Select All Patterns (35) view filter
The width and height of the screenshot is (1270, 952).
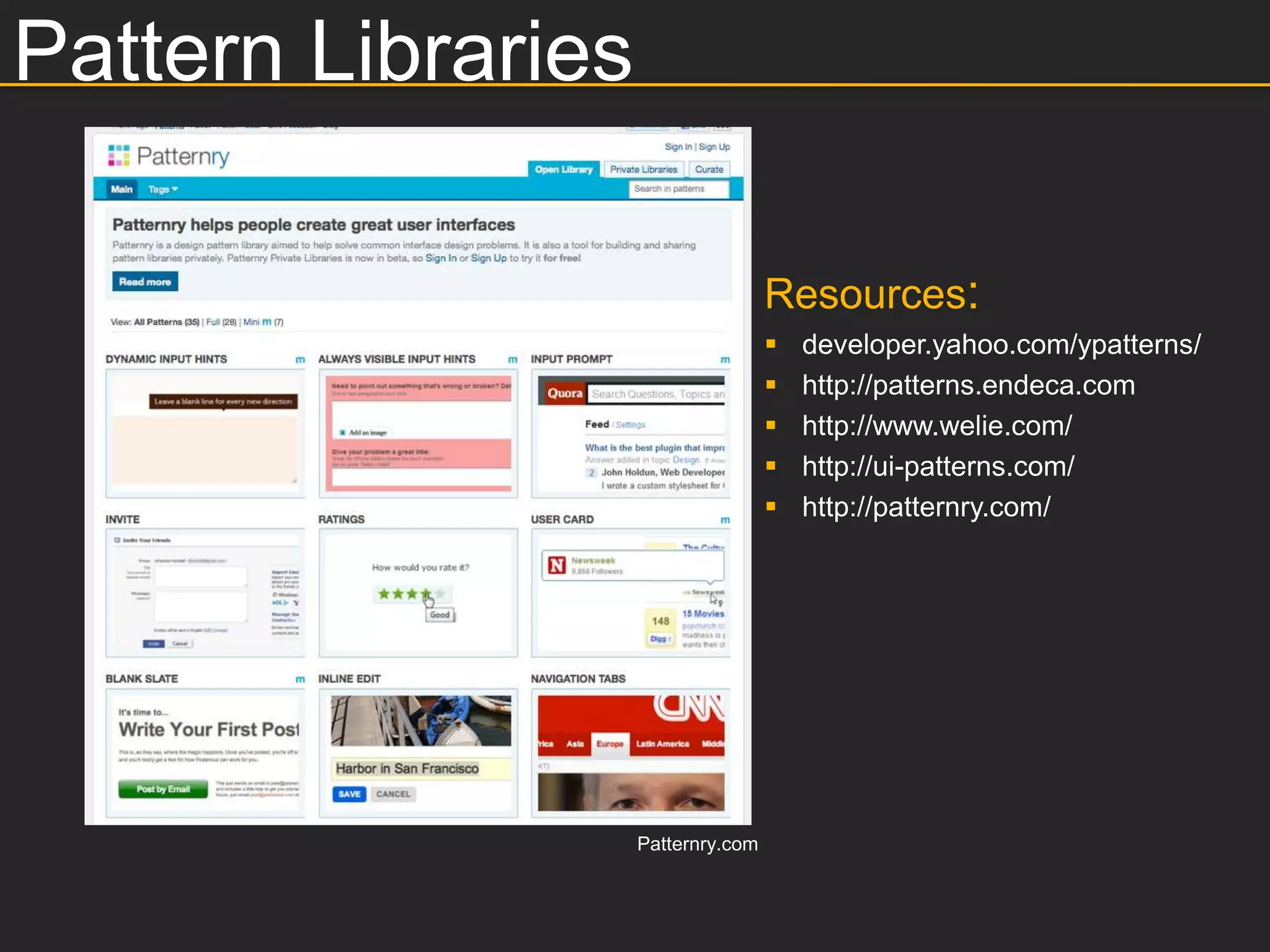[x=166, y=322]
